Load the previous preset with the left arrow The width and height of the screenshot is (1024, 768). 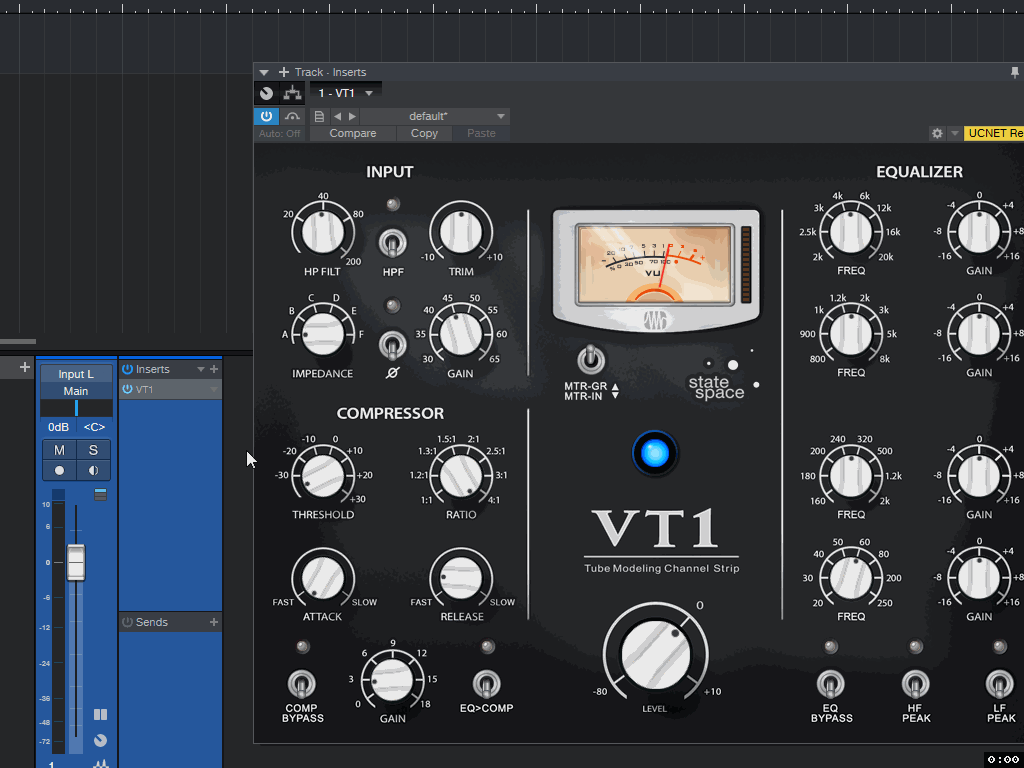tap(337, 116)
